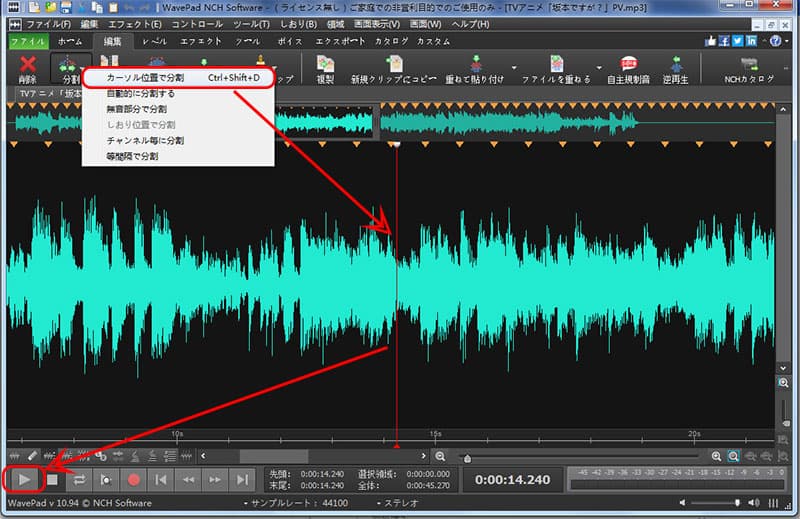Click the thumbs-up like icon
The height and width of the screenshot is (519, 800).
click(710, 41)
